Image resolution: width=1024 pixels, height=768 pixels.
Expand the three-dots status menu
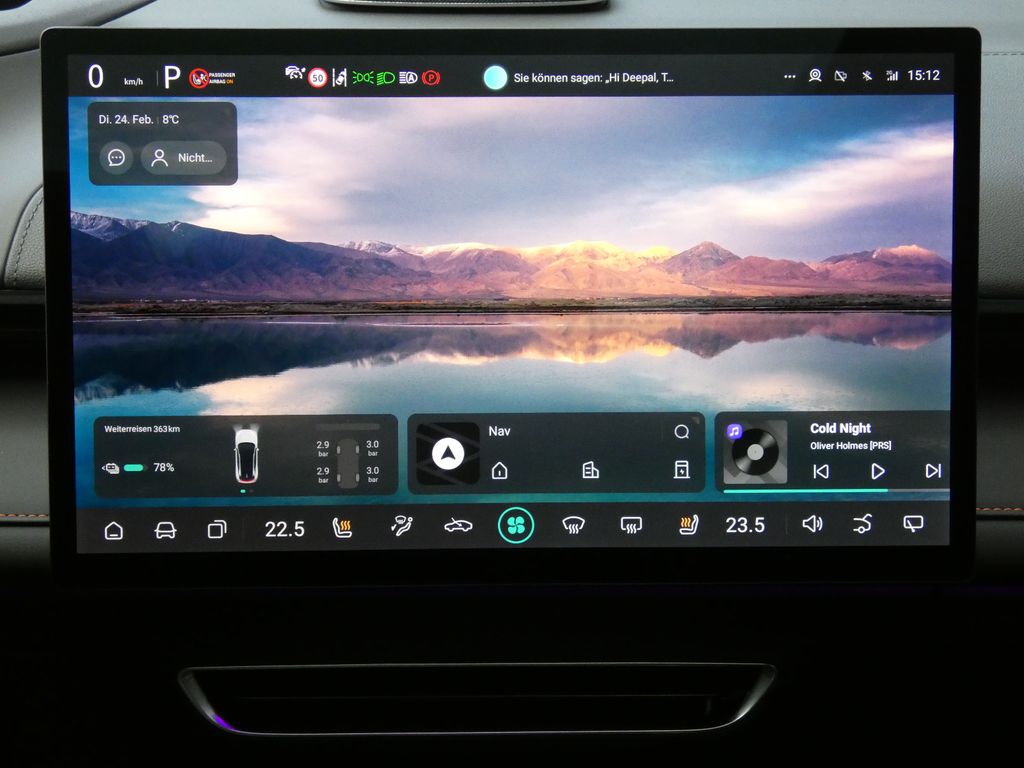point(790,76)
